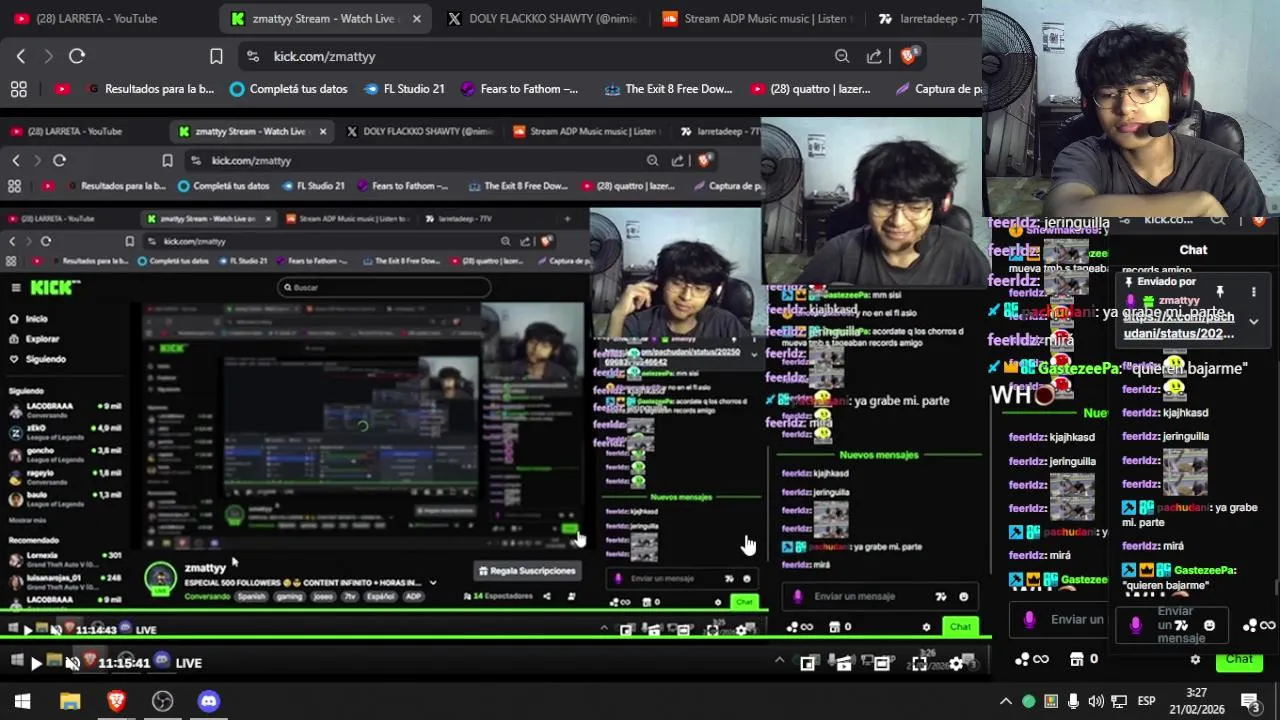Open the 'Nuevos mensajes' banner in streamed chat

pos(879,455)
